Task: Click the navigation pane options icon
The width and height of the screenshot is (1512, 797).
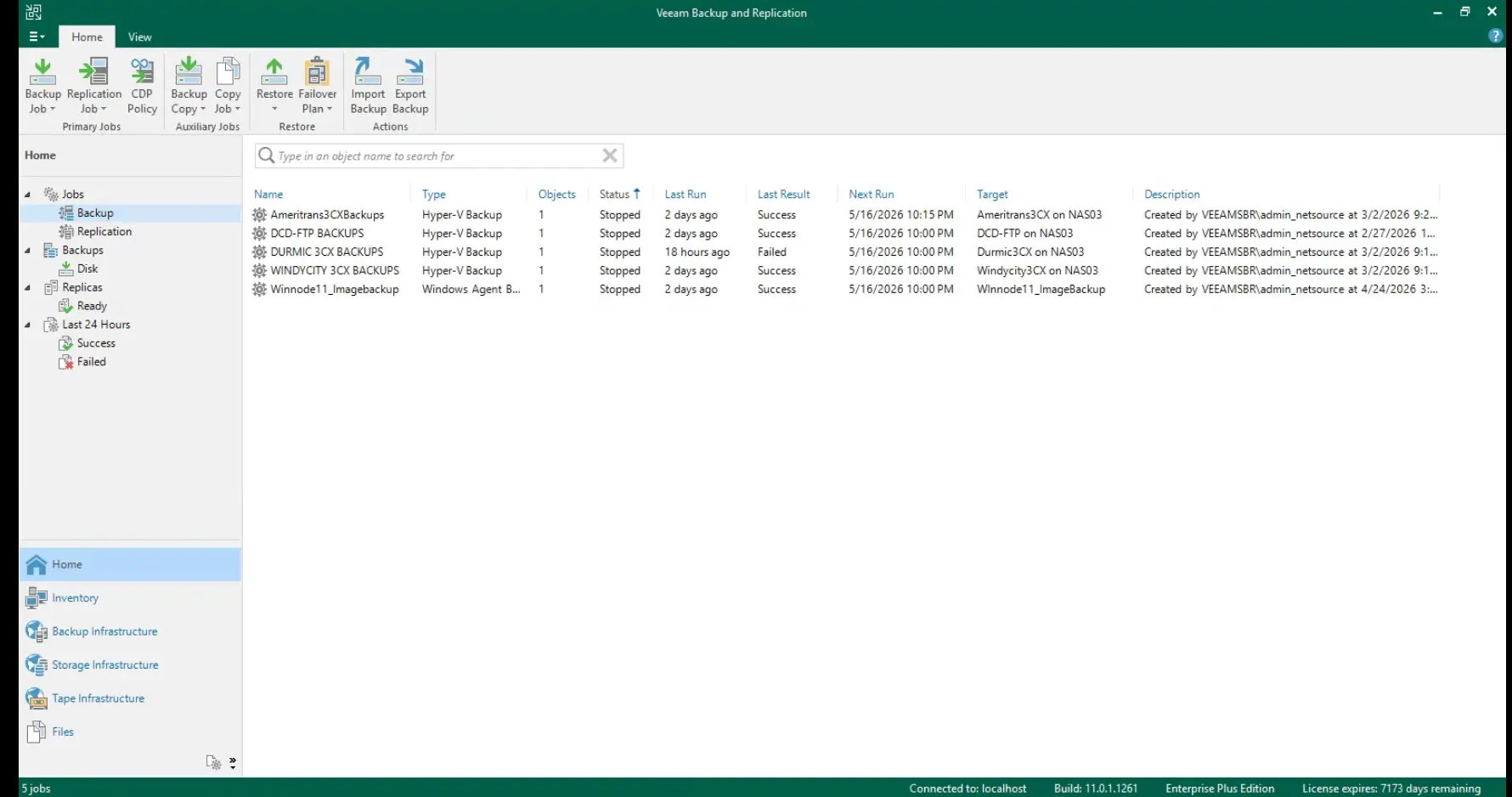Action: [x=213, y=762]
